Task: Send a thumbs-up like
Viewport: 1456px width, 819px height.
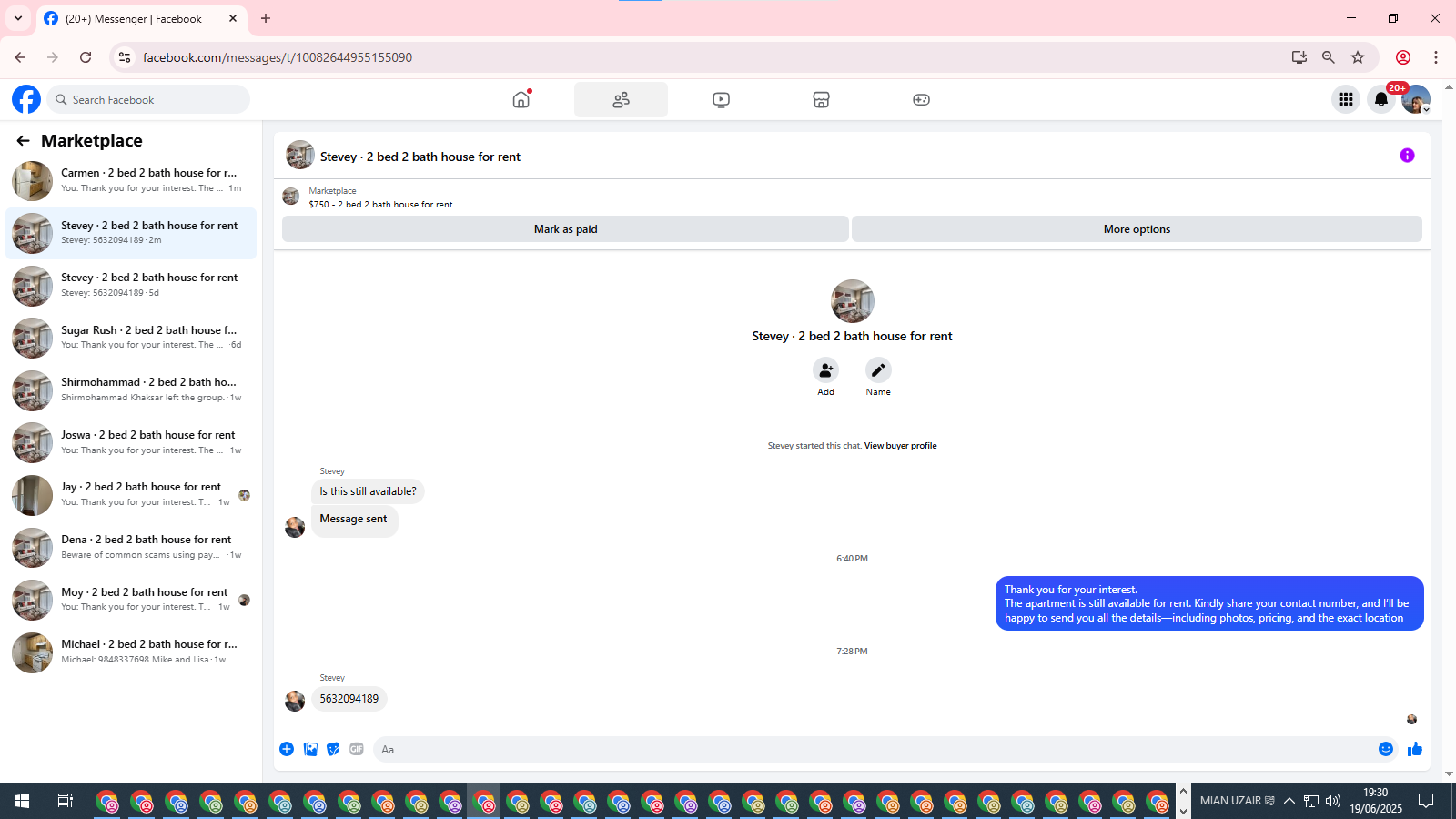Action: coord(1415,749)
